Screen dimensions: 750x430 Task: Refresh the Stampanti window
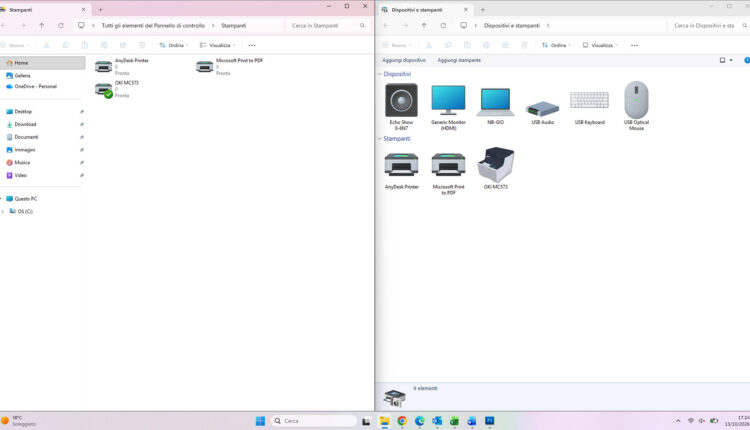tap(61, 25)
